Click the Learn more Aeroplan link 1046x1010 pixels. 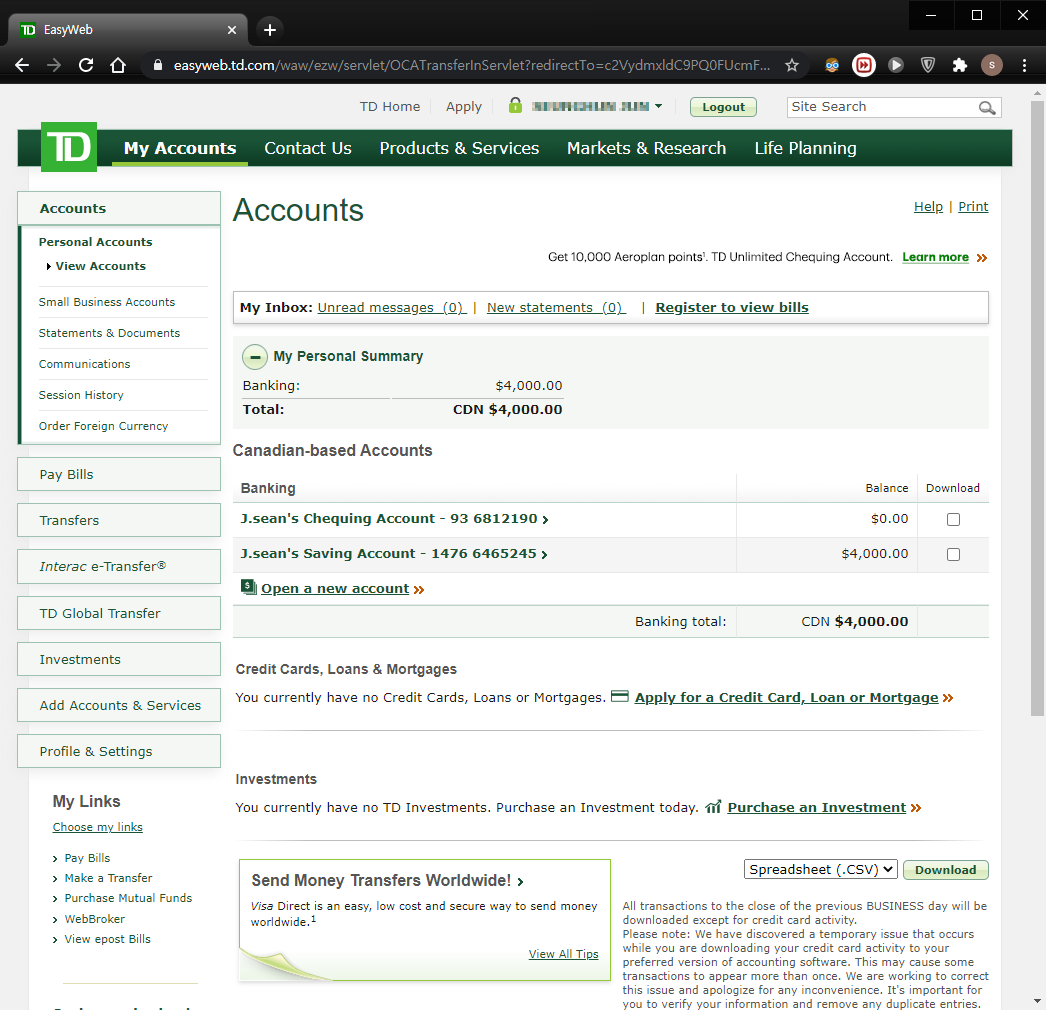[x=935, y=258]
